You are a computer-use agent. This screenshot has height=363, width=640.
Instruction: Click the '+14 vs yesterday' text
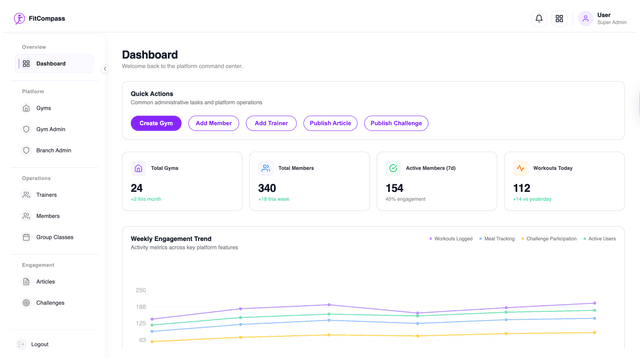coord(532,199)
